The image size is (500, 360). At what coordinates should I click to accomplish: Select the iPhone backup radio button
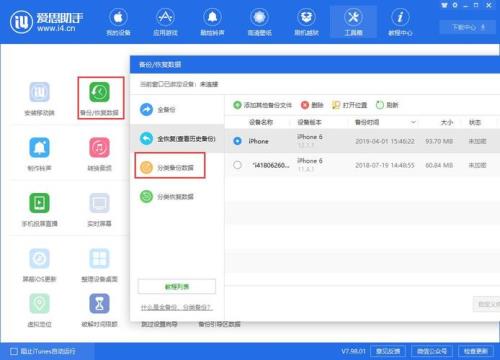pyautogui.click(x=237, y=141)
